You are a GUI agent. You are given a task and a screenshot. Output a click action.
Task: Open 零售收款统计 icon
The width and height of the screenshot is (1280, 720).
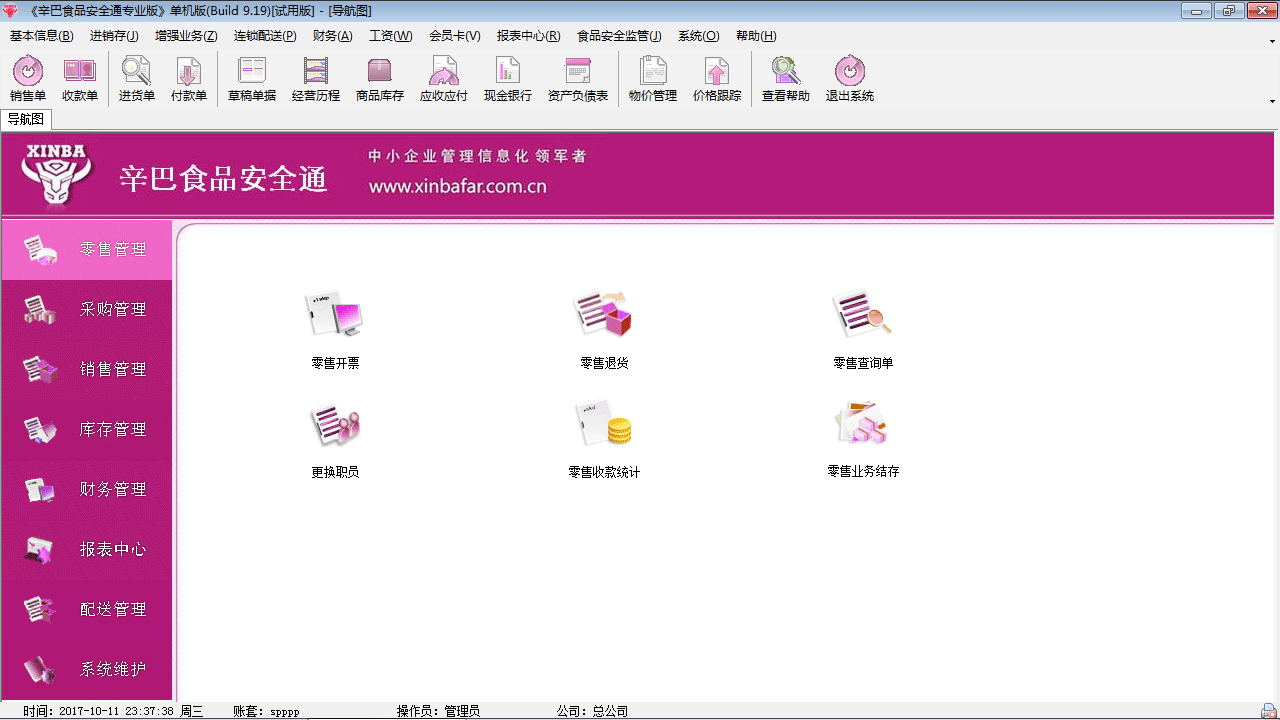(x=604, y=438)
